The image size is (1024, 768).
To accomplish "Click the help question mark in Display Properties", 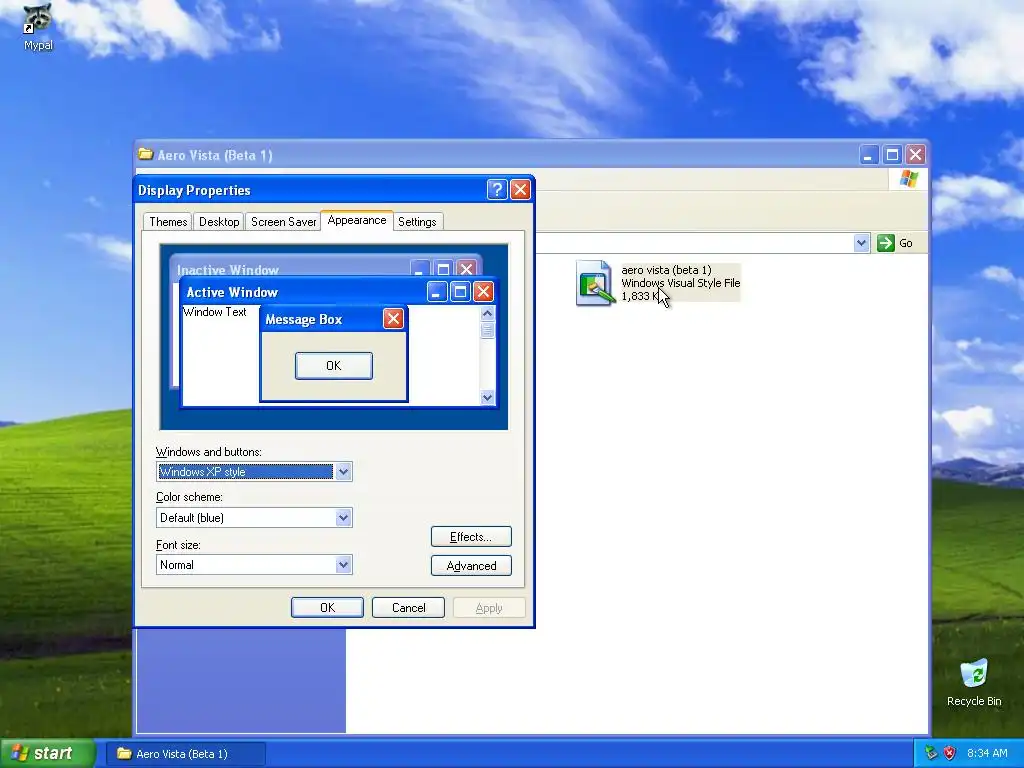I will (497, 189).
